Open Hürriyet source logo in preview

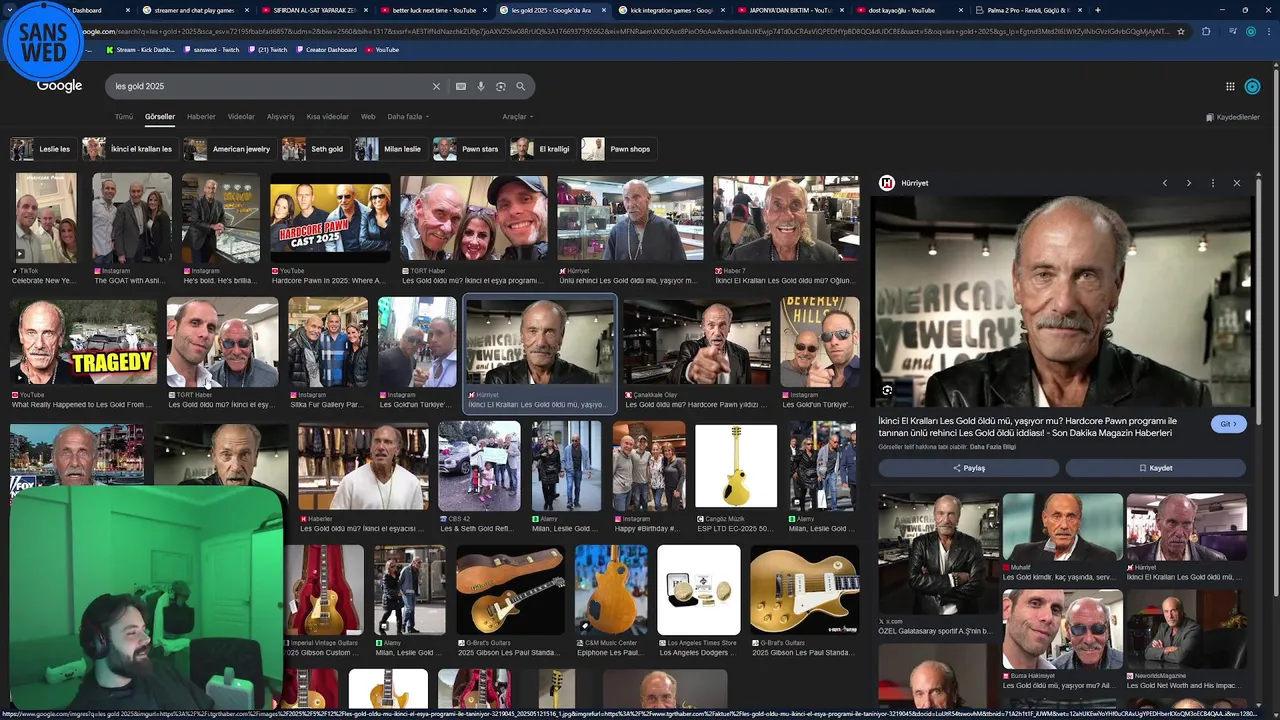887,183
